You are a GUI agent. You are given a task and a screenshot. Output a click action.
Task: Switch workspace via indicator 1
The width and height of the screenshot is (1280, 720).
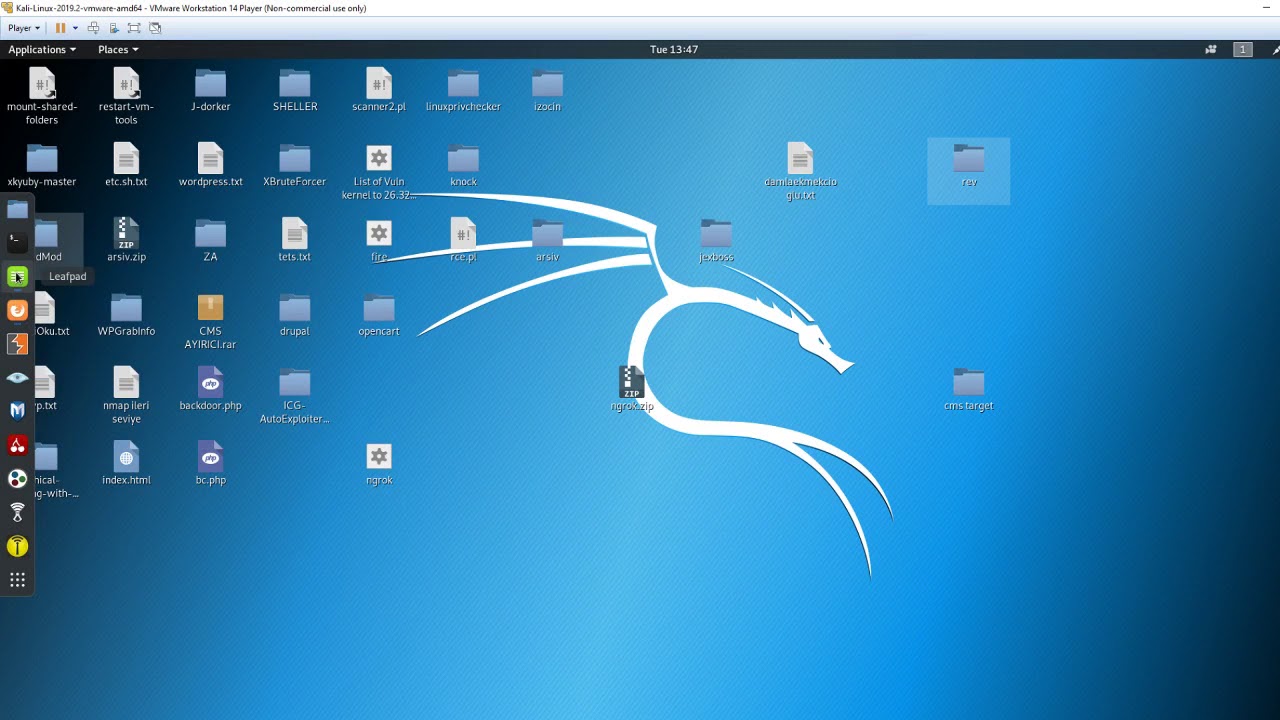(1243, 49)
